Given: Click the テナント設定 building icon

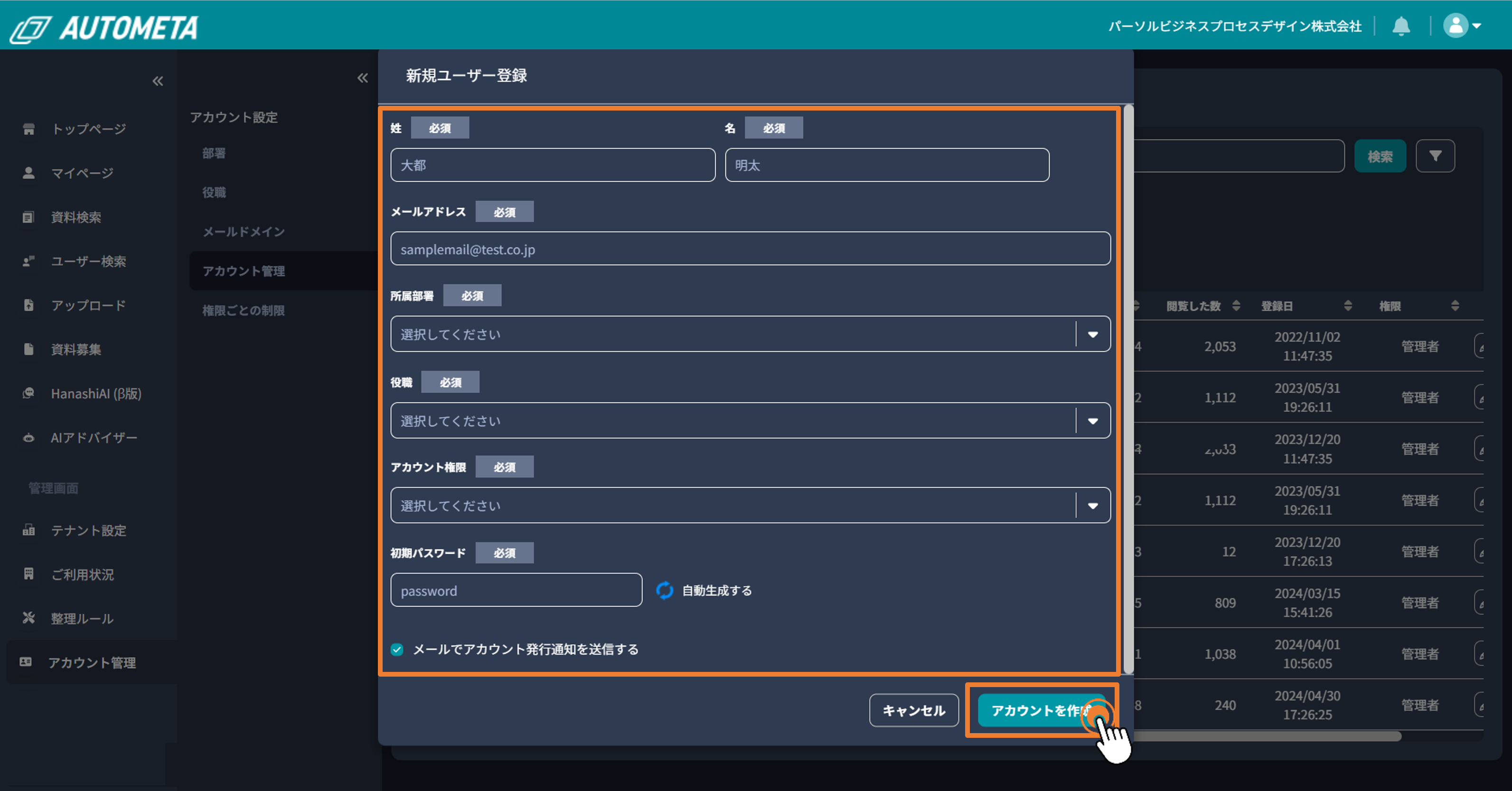Looking at the screenshot, I should click(28, 530).
